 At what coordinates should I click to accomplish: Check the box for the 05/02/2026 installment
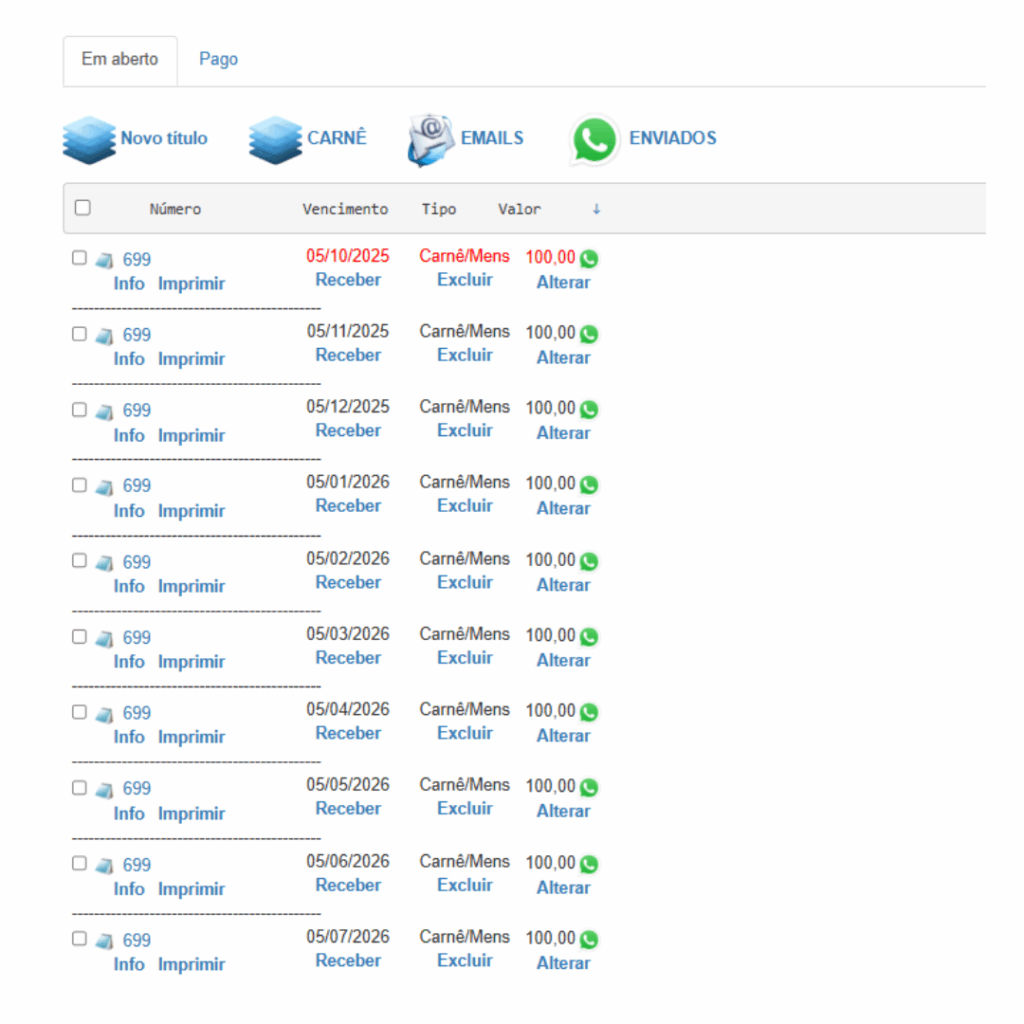click(80, 560)
